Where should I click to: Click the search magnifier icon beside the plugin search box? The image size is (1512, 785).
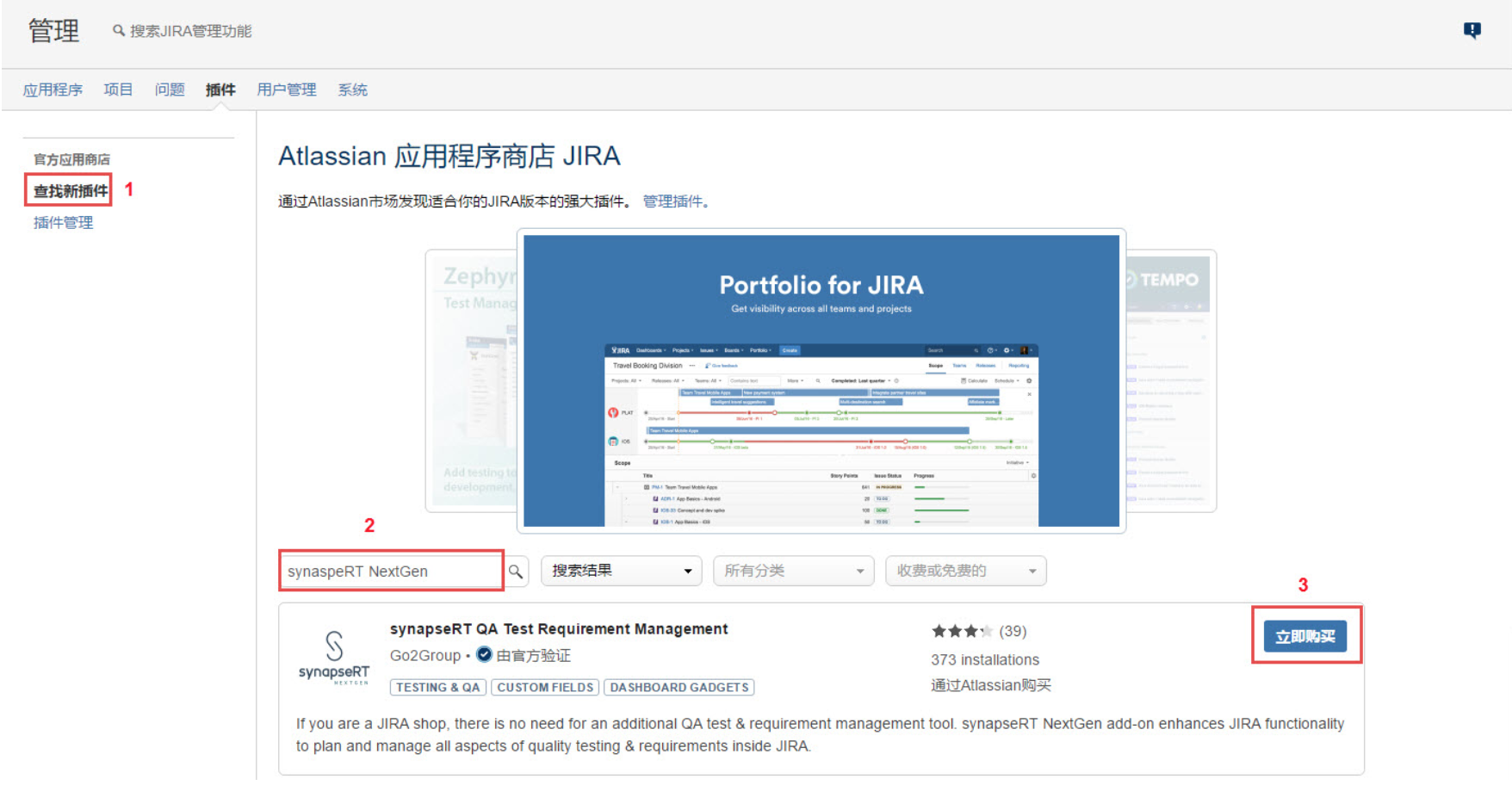coord(516,571)
